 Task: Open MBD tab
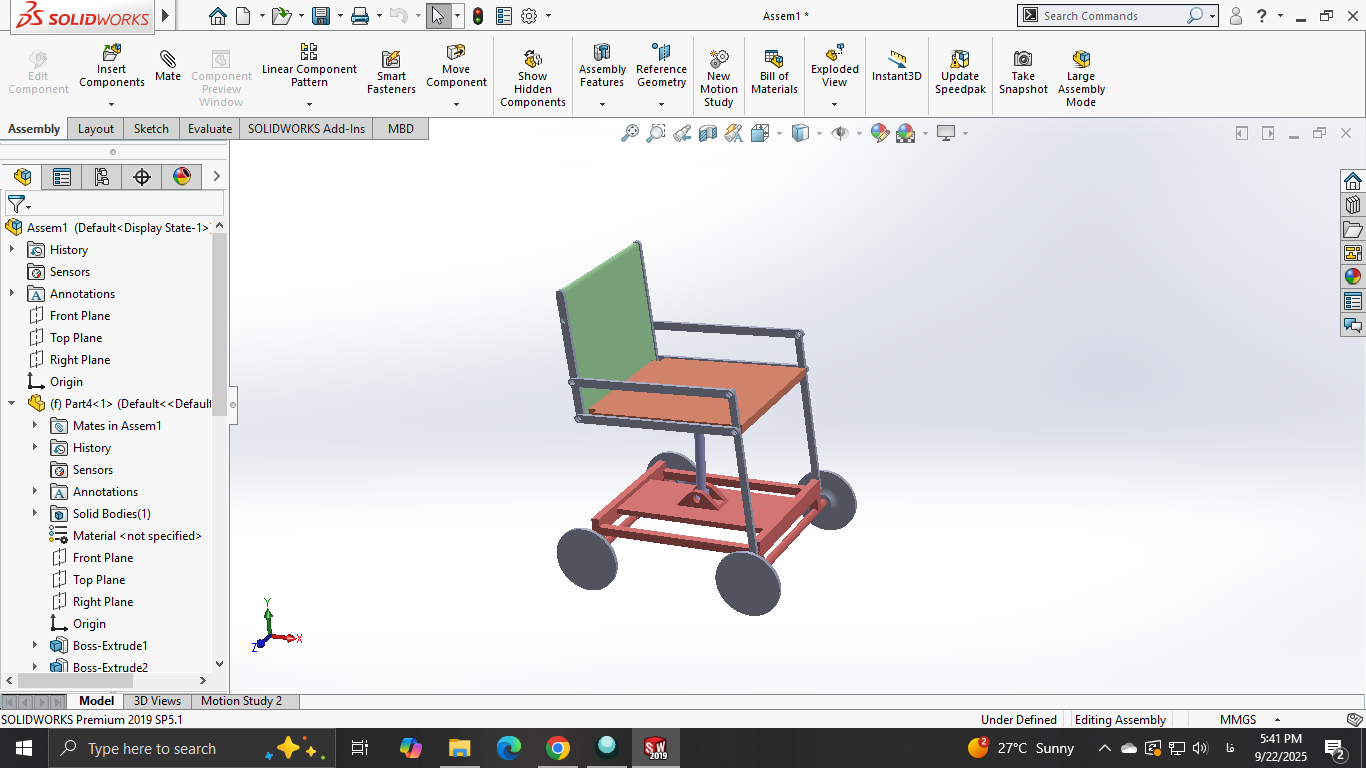pyautogui.click(x=400, y=128)
